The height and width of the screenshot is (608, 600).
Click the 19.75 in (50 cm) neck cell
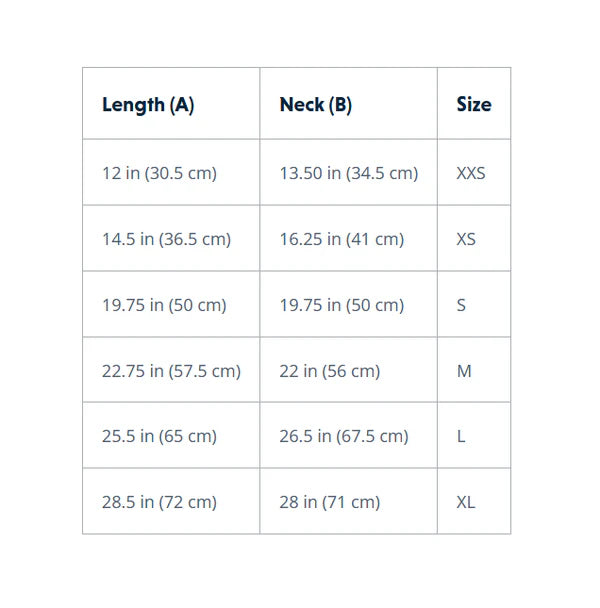(349, 304)
